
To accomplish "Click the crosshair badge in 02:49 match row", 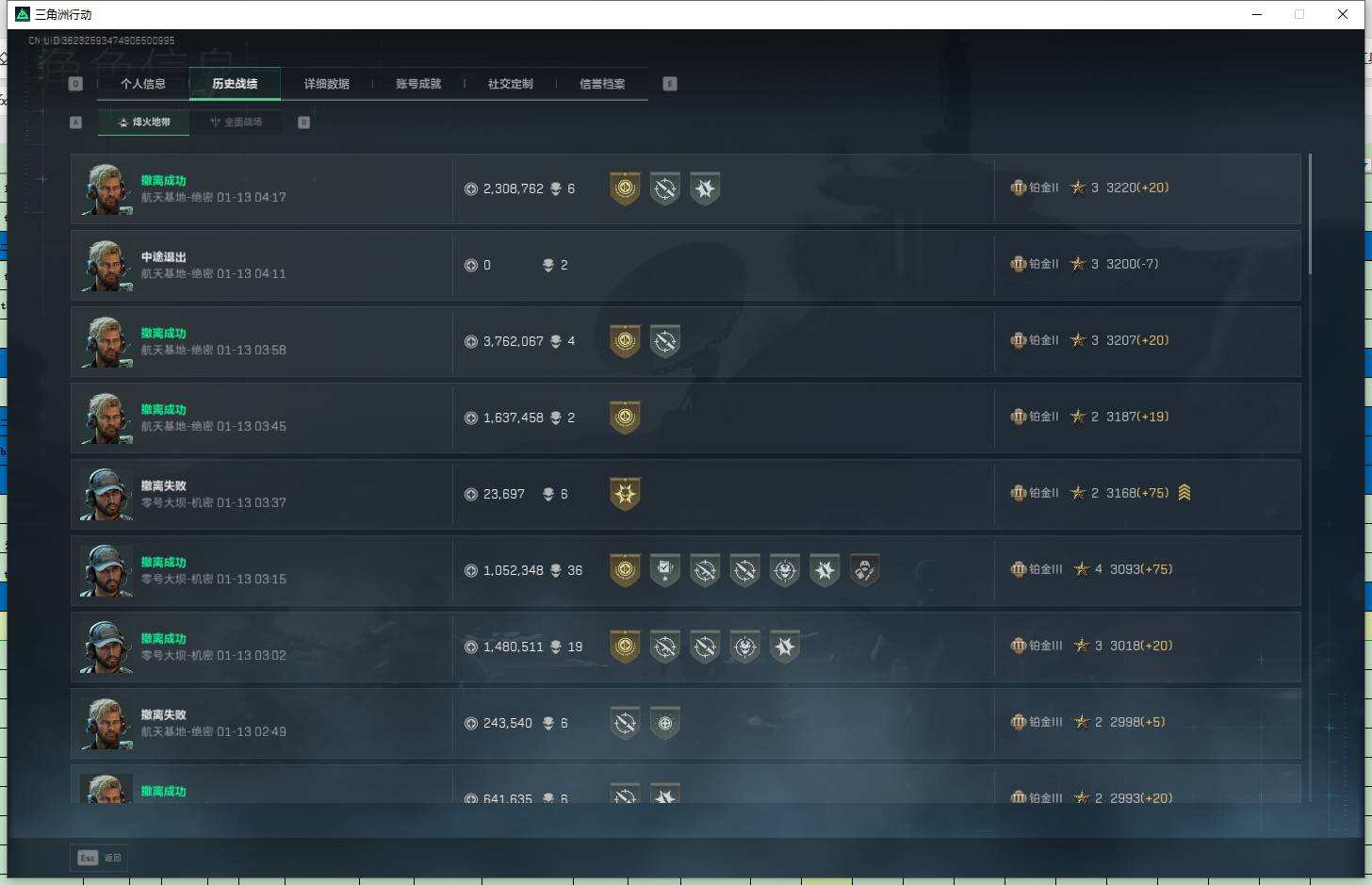I will 664,723.
